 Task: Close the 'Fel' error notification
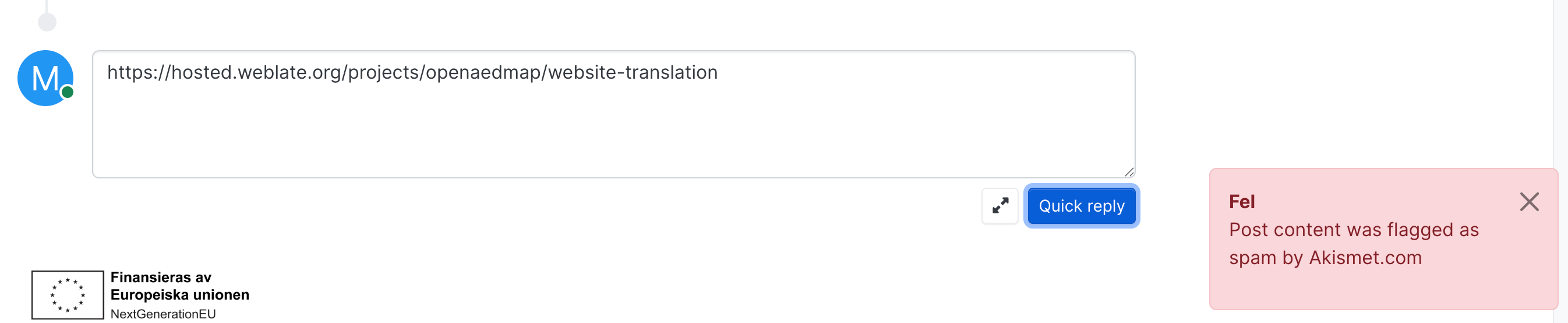1528,202
